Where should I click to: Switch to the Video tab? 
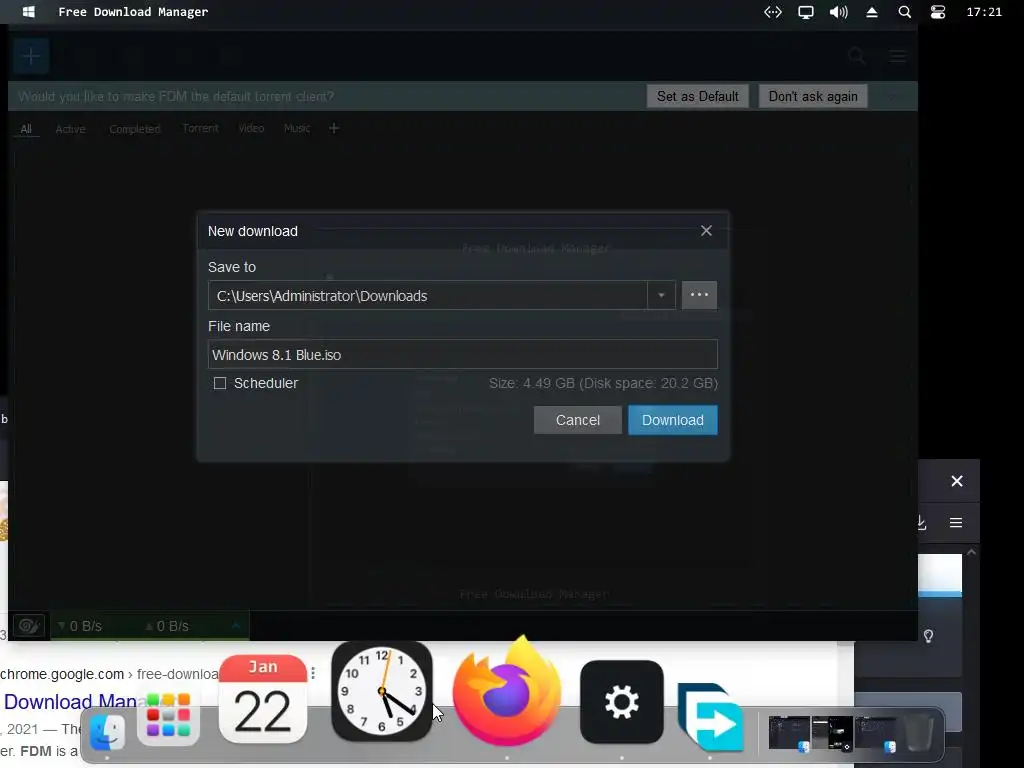click(251, 128)
